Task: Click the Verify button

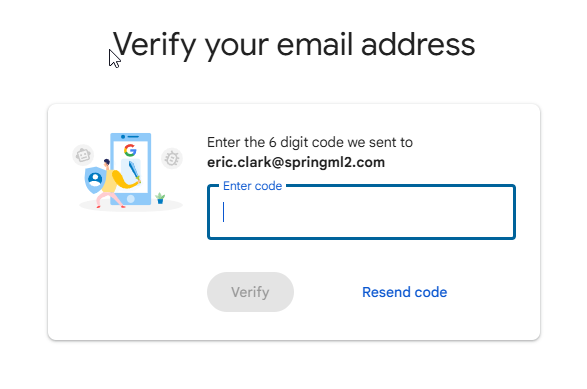Action: tap(250, 292)
